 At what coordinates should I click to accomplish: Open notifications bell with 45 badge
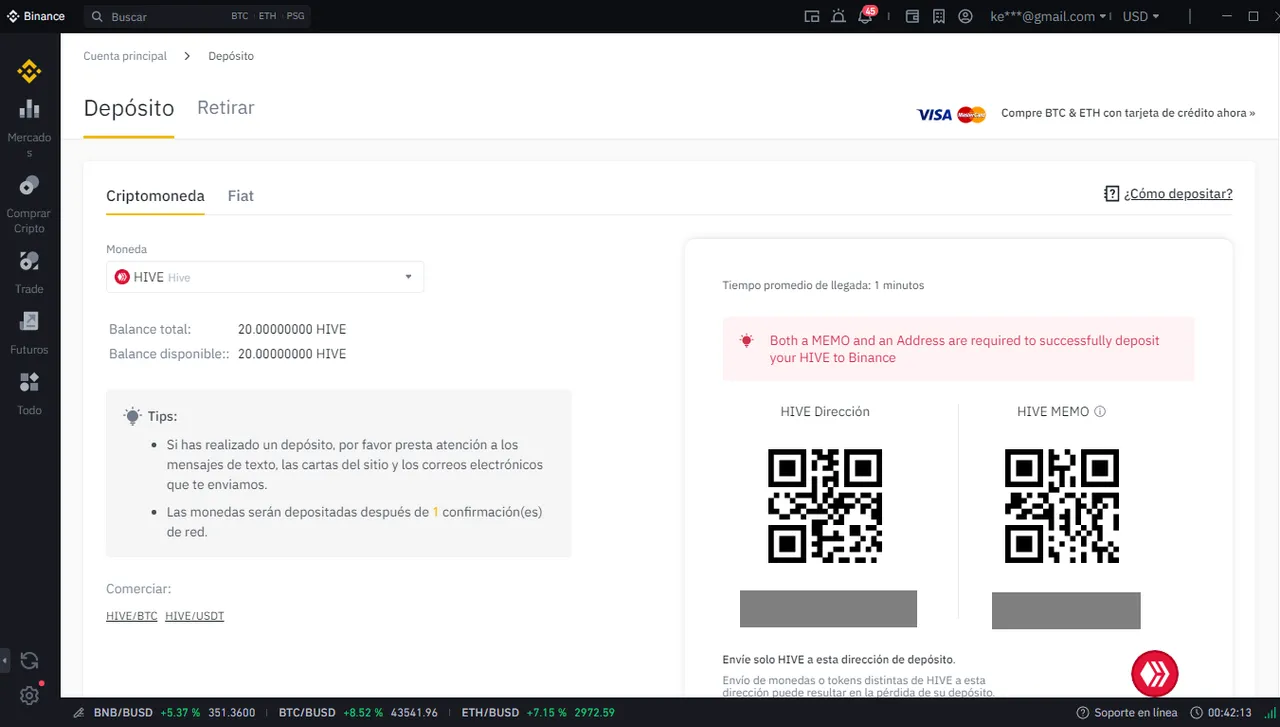[866, 16]
